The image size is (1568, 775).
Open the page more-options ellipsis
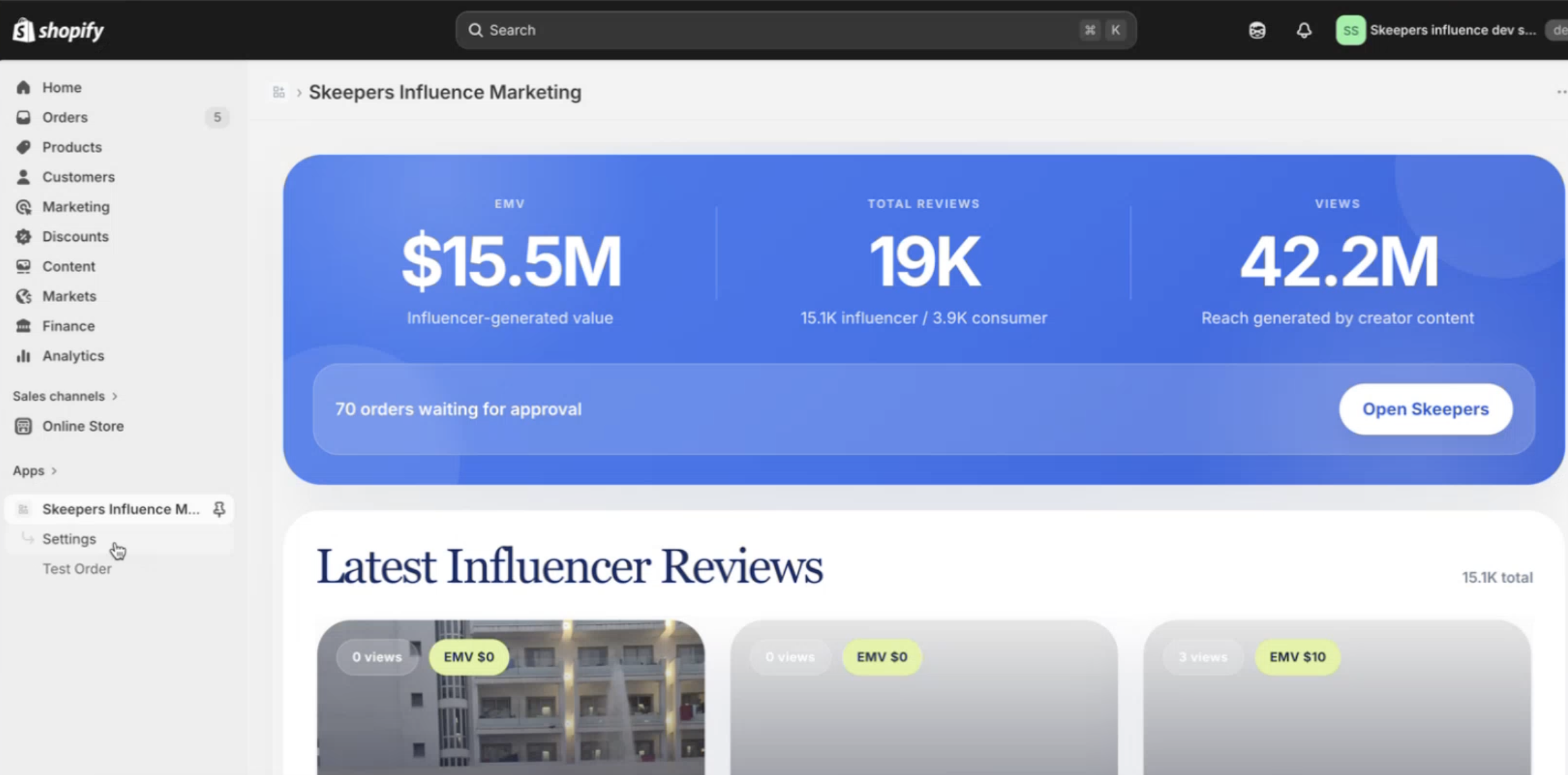1561,92
